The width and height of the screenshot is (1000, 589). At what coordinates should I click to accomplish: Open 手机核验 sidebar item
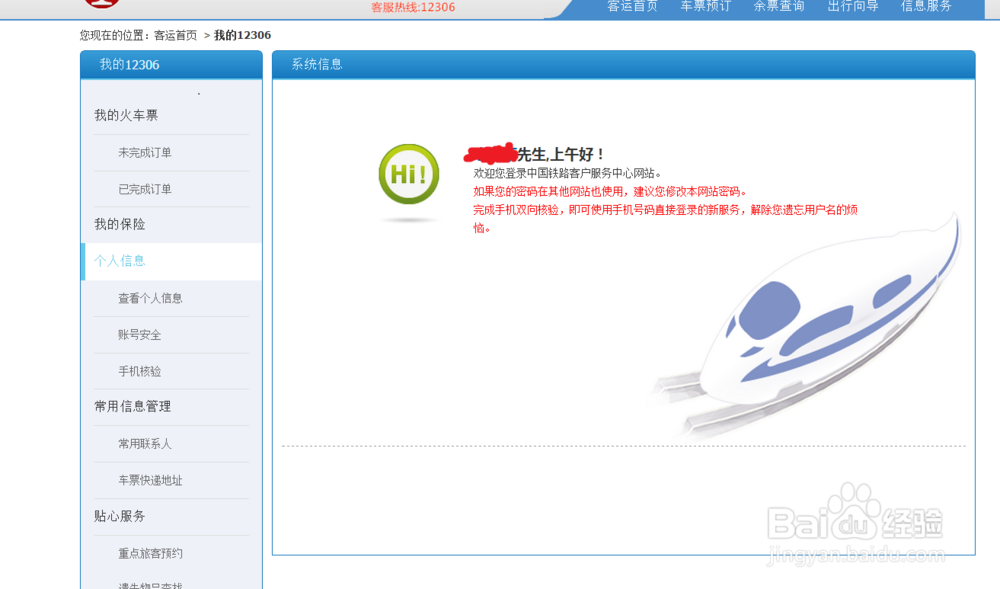click(140, 372)
